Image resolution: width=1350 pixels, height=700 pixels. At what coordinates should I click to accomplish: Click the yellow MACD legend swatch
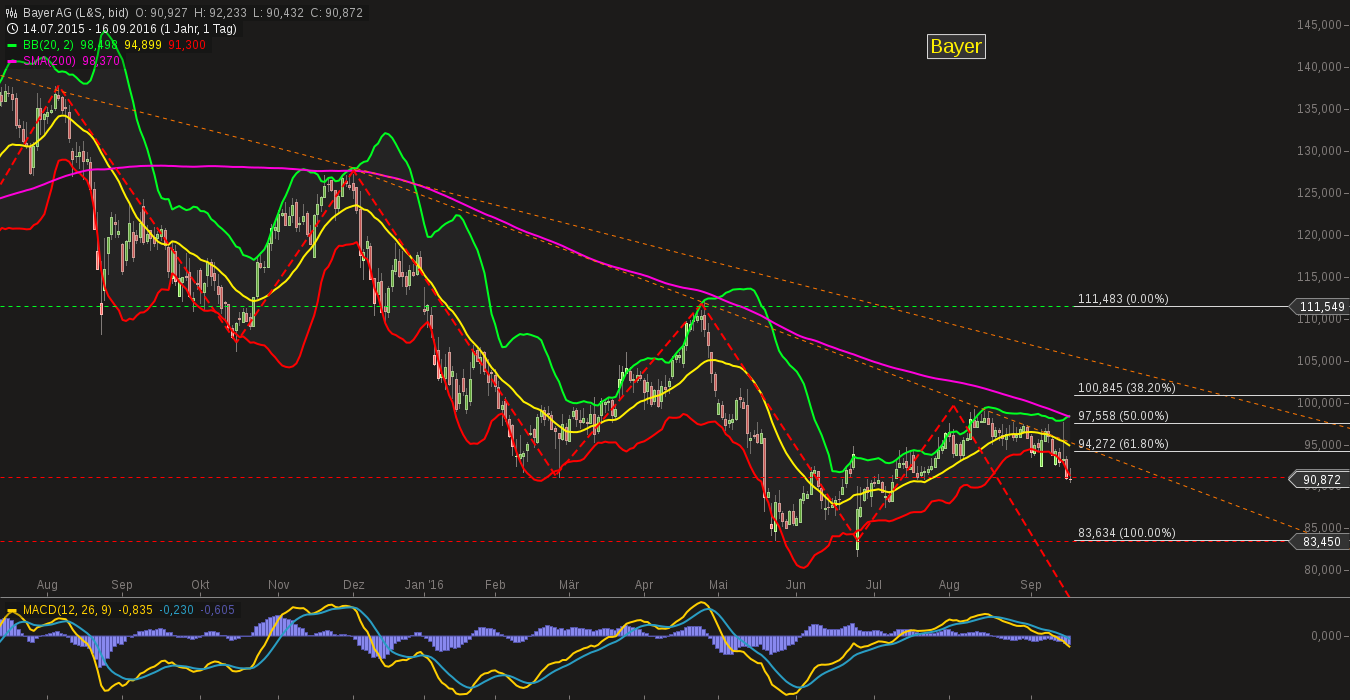pyautogui.click(x=12, y=610)
